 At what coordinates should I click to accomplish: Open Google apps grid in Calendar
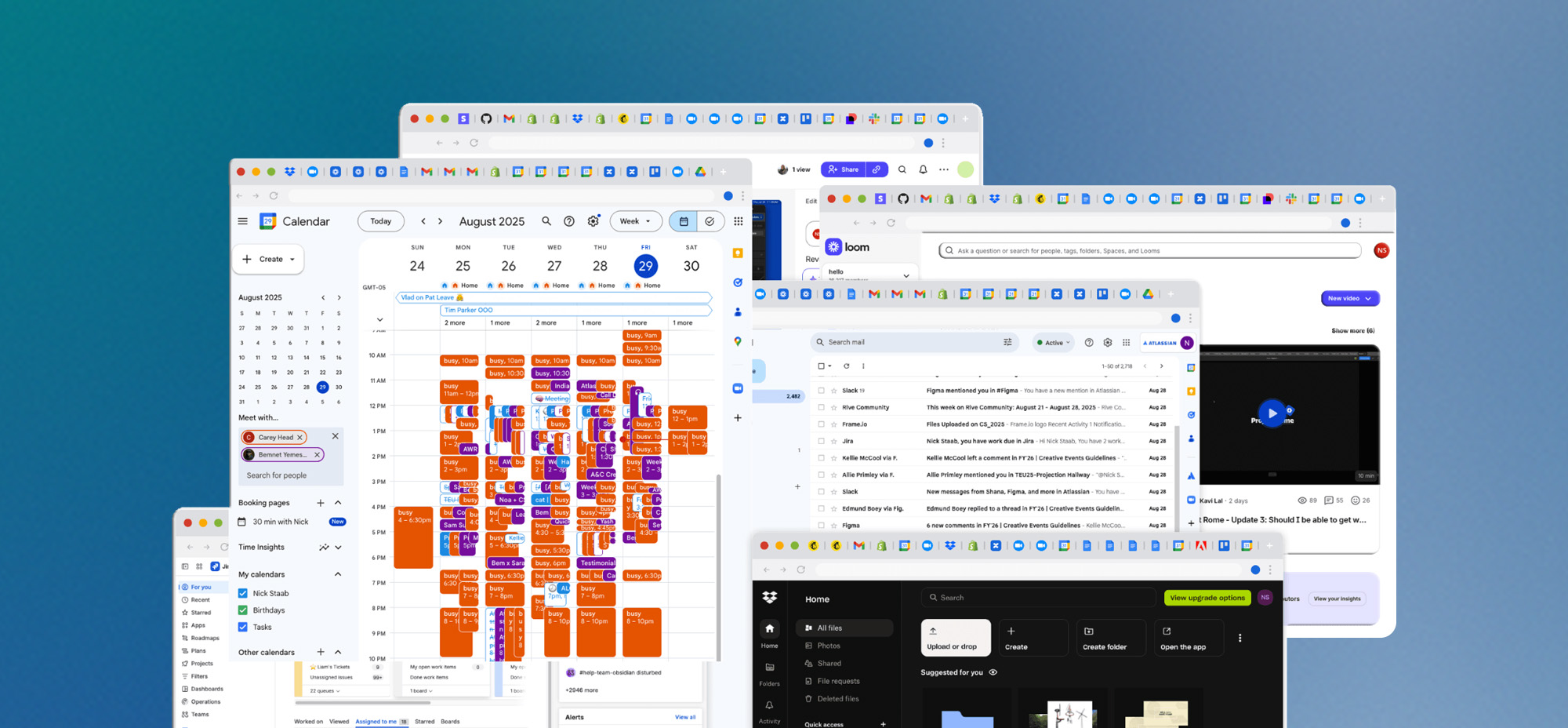[x=738, y=221]
